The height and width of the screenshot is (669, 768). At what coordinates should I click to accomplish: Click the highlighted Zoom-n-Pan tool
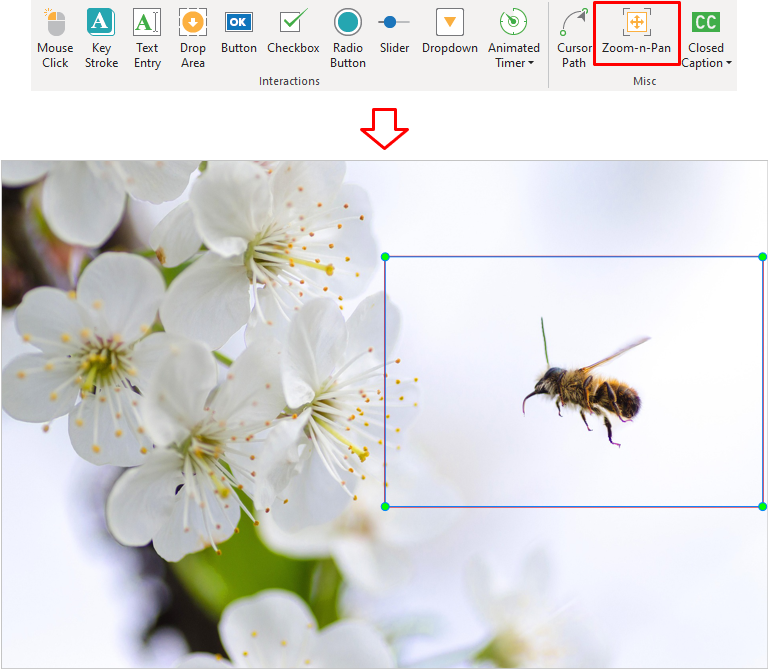[x=636, y=33]
